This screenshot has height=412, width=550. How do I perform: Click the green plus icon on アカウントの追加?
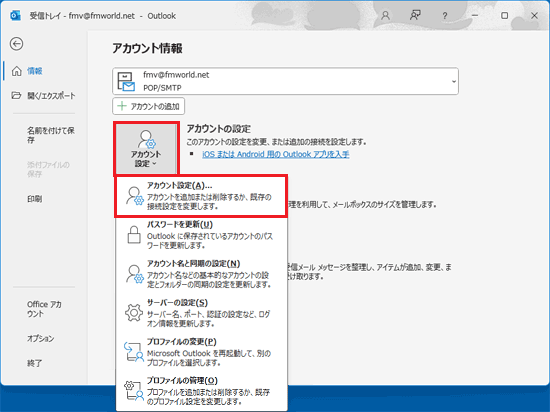(122, 106)
